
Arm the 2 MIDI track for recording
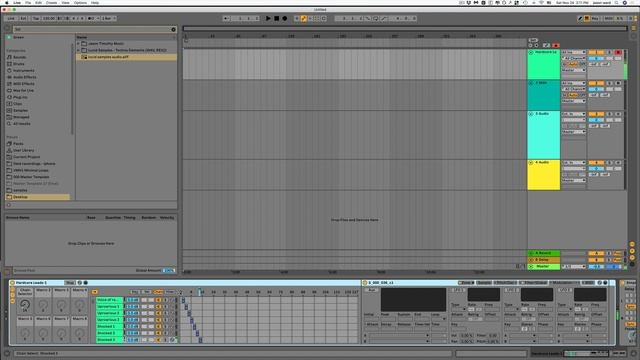click(x=618, y=83)
